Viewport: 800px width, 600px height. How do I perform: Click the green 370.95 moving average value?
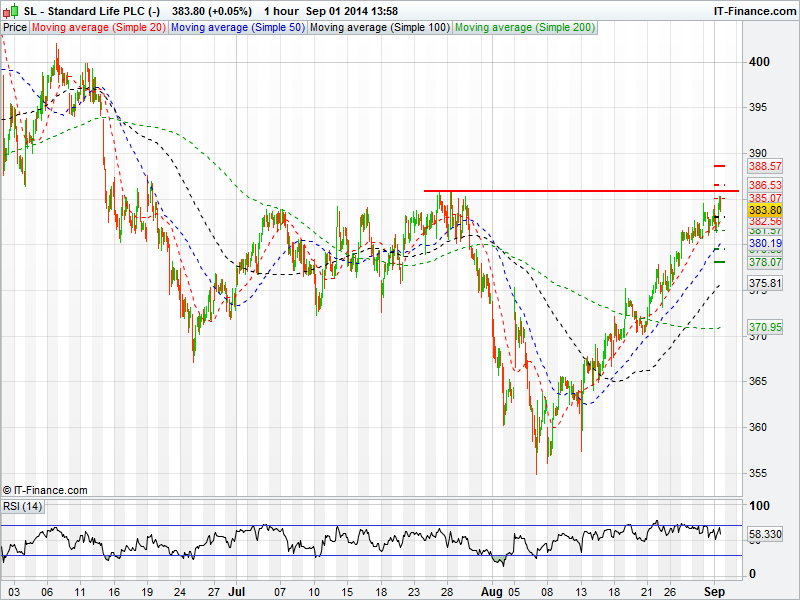tap(764, 327)
